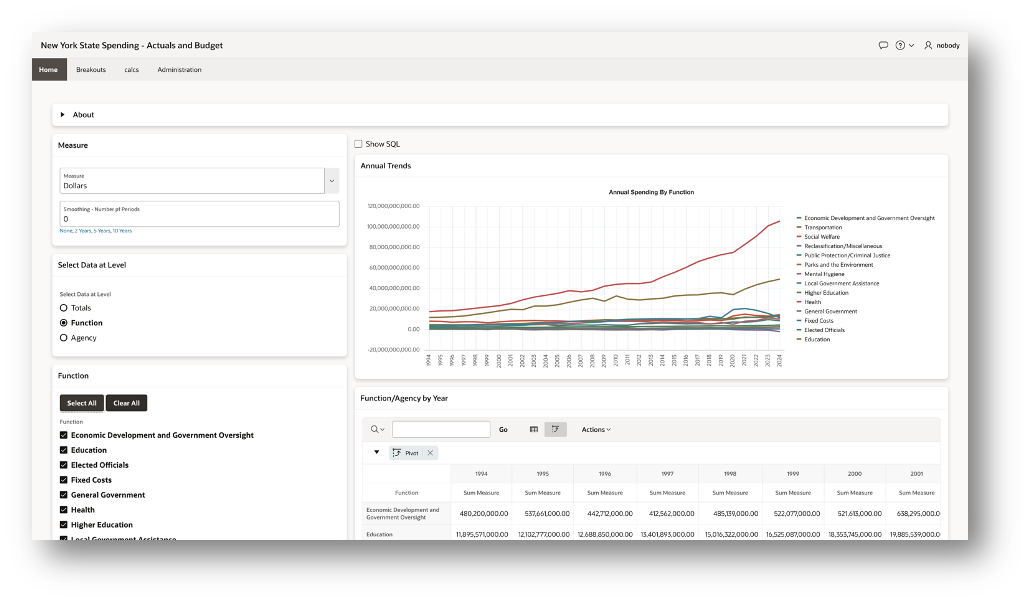Open the nobody user account menu

tap(942, 45)
